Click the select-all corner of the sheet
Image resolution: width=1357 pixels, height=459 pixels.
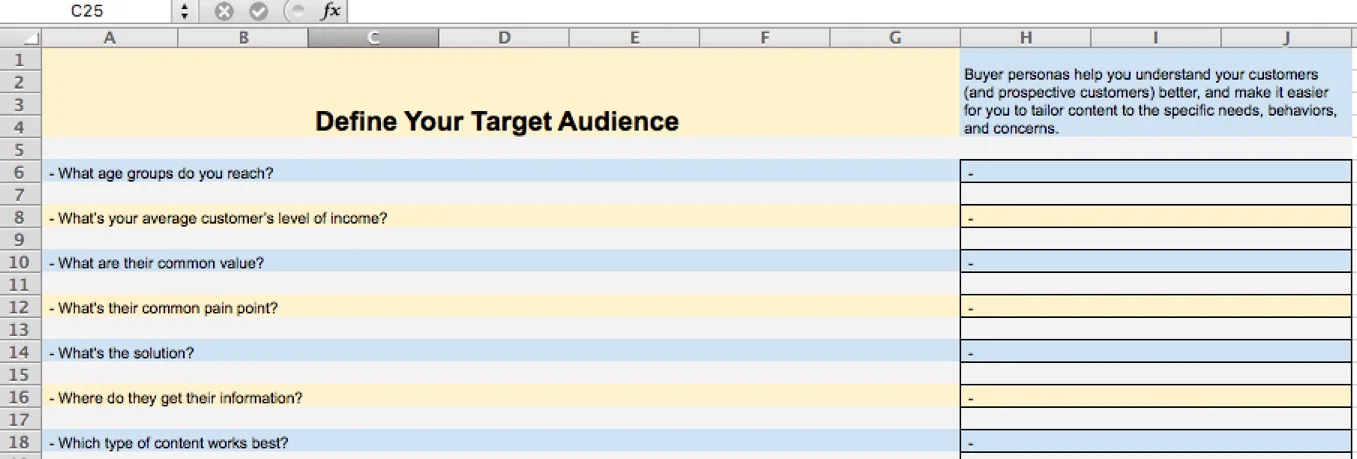tap(21, 38)
